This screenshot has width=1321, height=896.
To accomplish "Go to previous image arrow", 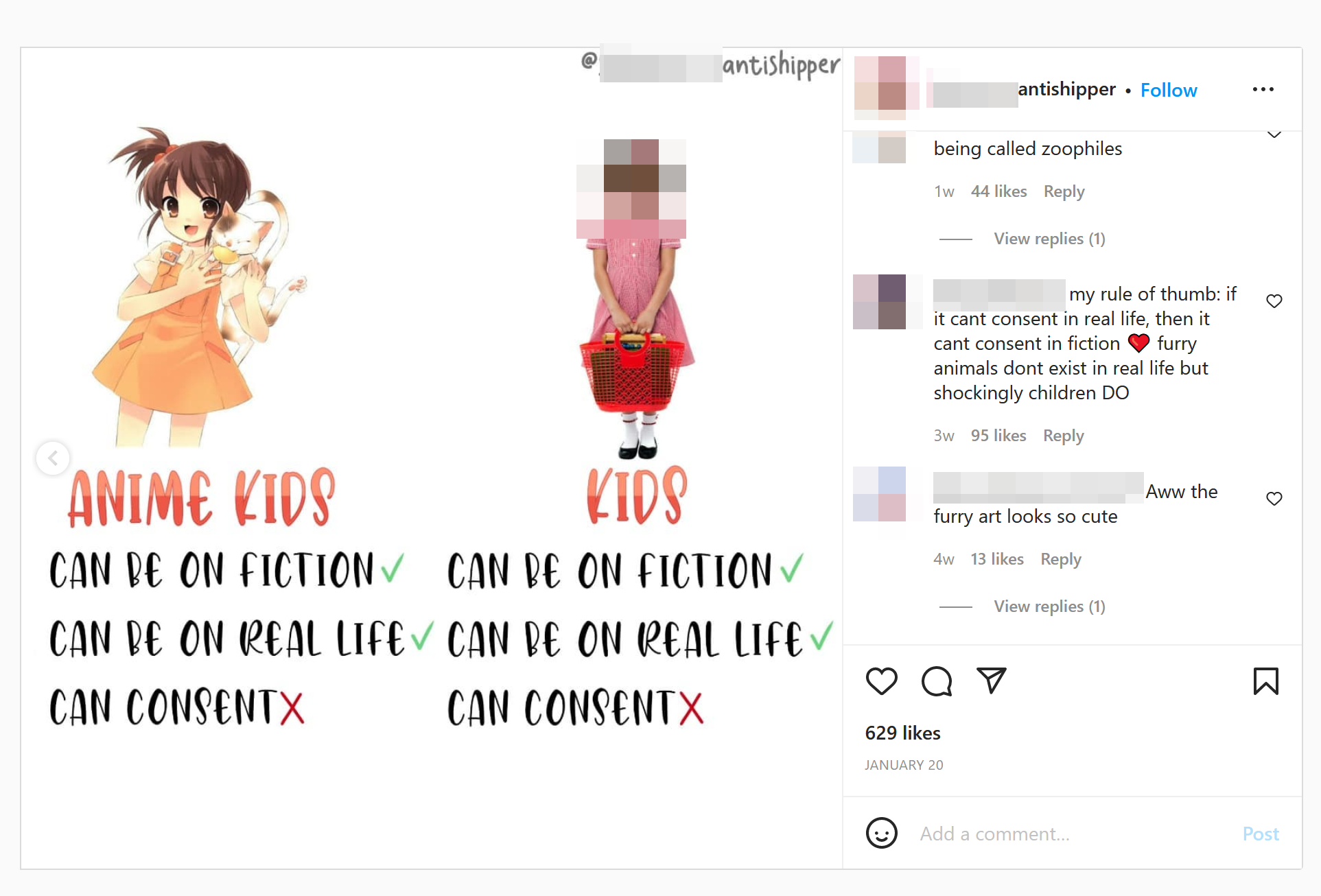I will 53,458.
